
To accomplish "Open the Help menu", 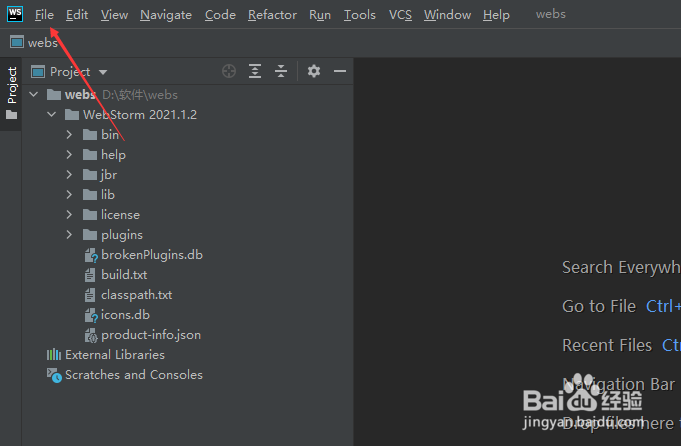I will (x=496, y=15).
